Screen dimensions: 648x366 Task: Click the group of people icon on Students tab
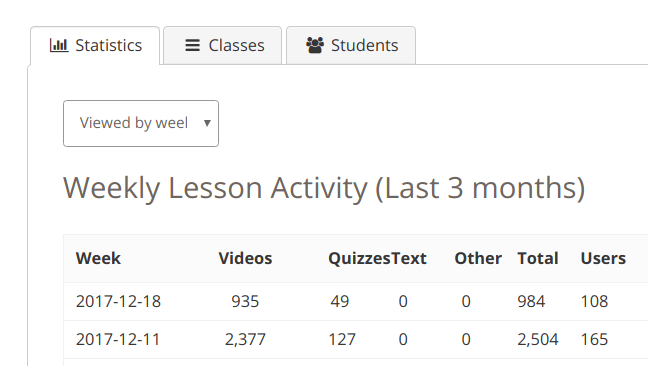315,45
